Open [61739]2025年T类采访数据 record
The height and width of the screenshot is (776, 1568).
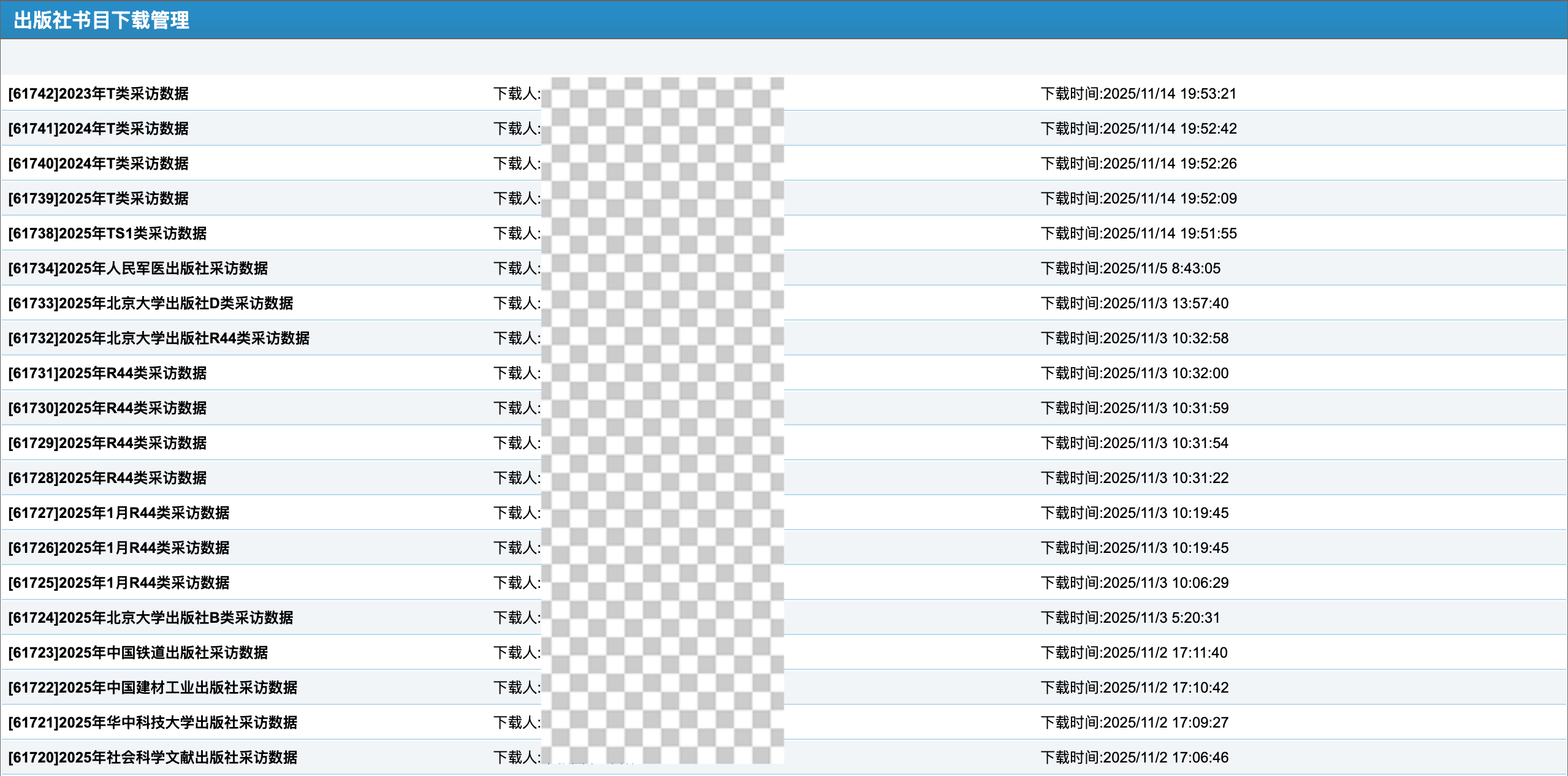tap(98, 199)
